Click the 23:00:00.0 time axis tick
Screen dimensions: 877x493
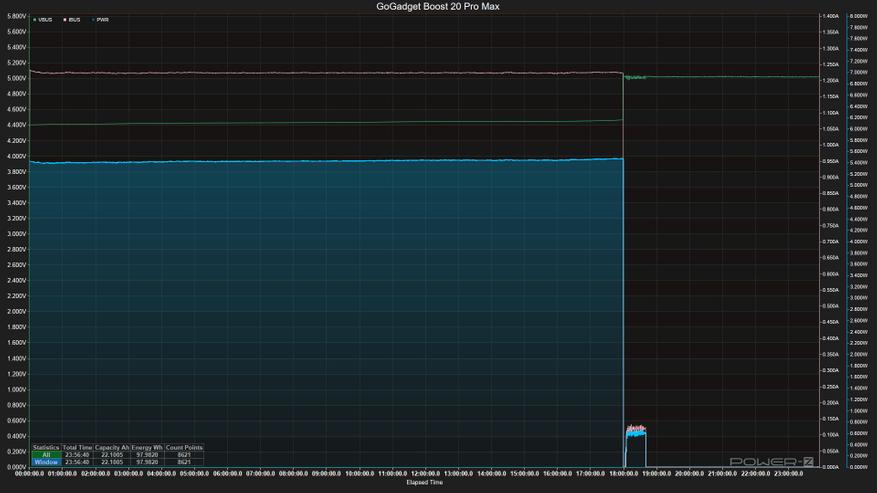[788, 473]
